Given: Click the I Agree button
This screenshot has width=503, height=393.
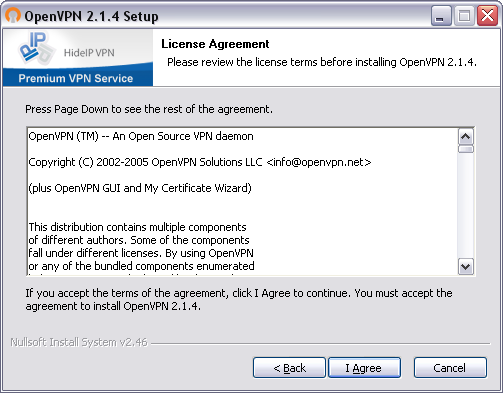Looking at the screenshot, I should (x=364, y=368).
